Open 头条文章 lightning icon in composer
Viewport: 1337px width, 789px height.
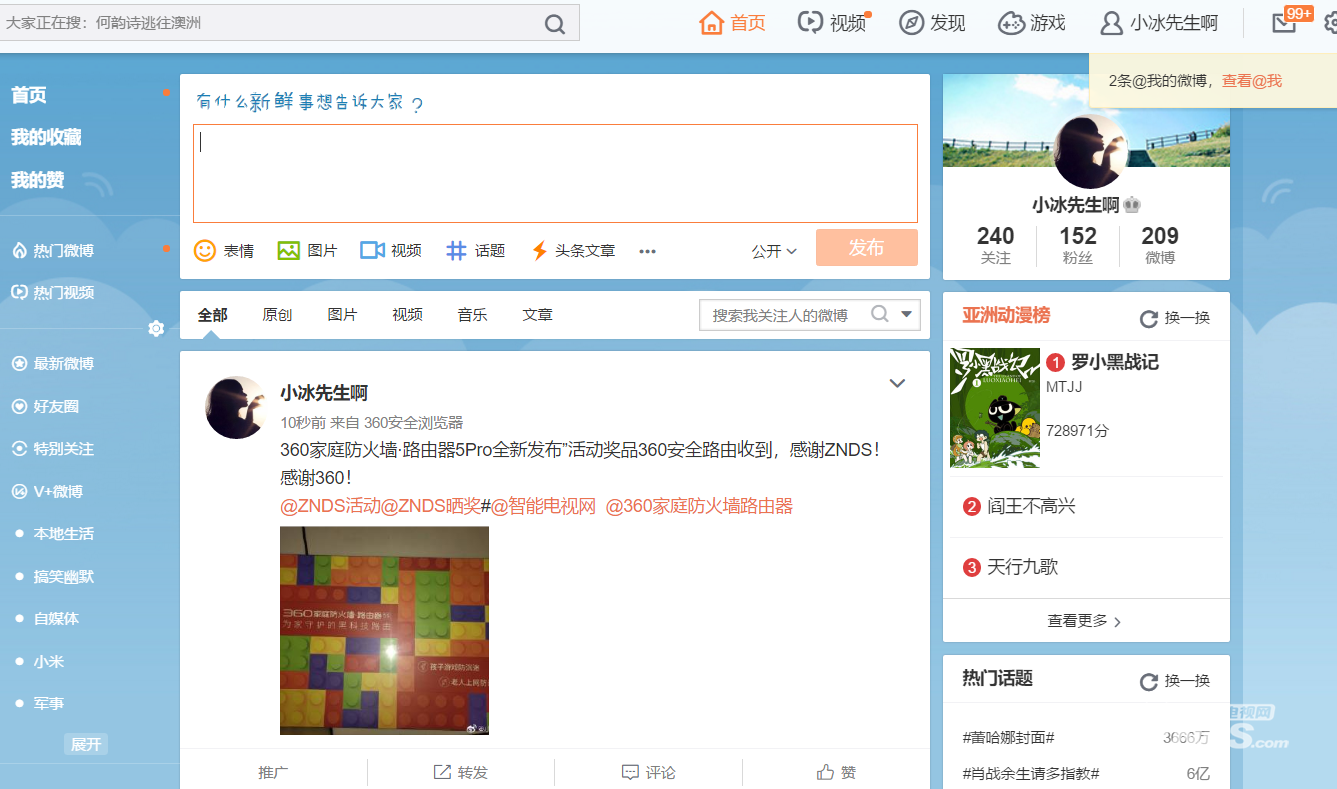point(539,250)
